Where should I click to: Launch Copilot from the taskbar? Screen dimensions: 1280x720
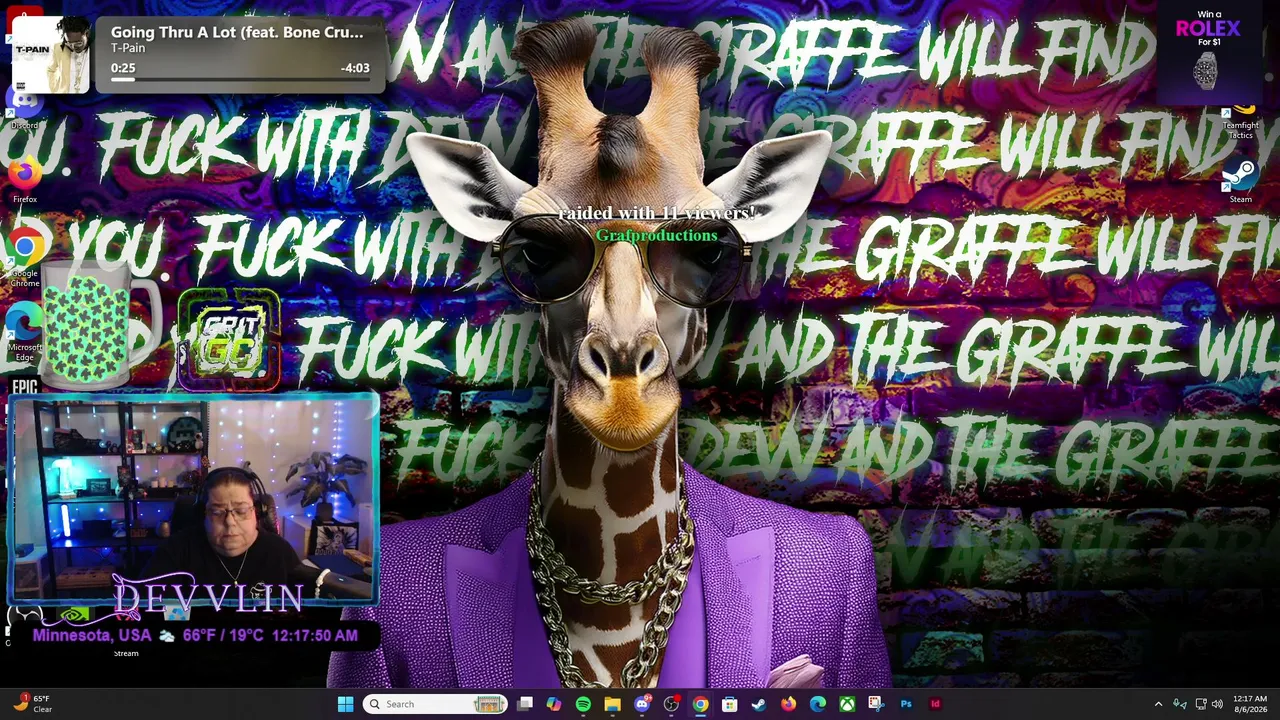[x=554, y=704]
